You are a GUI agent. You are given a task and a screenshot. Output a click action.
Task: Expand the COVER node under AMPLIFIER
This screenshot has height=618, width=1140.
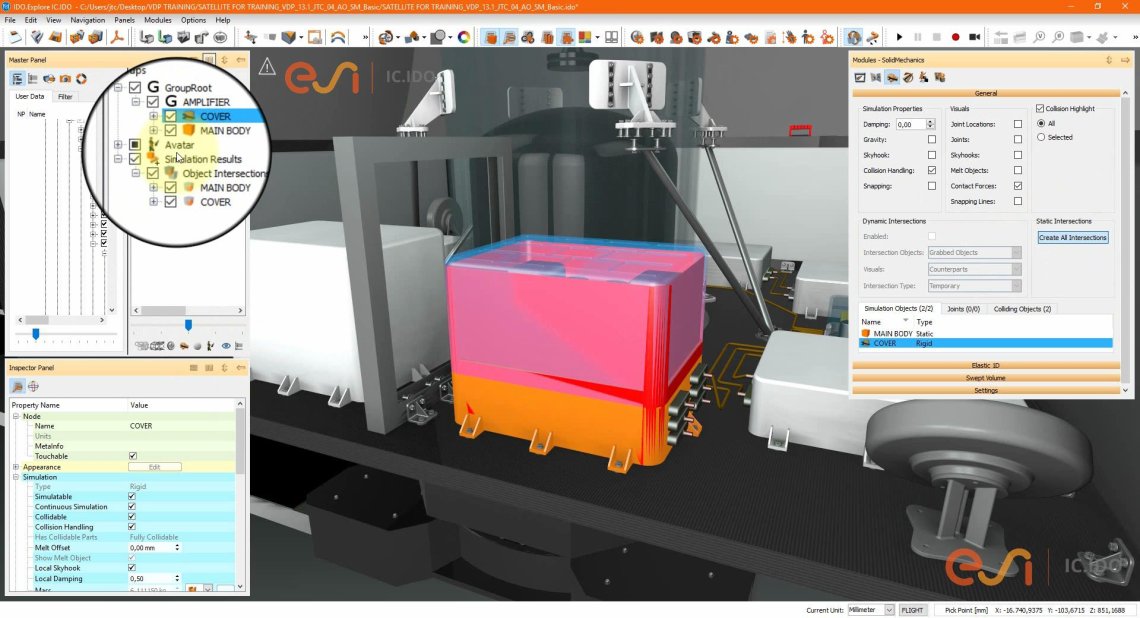pyautogui.click(x=153, y=116)
